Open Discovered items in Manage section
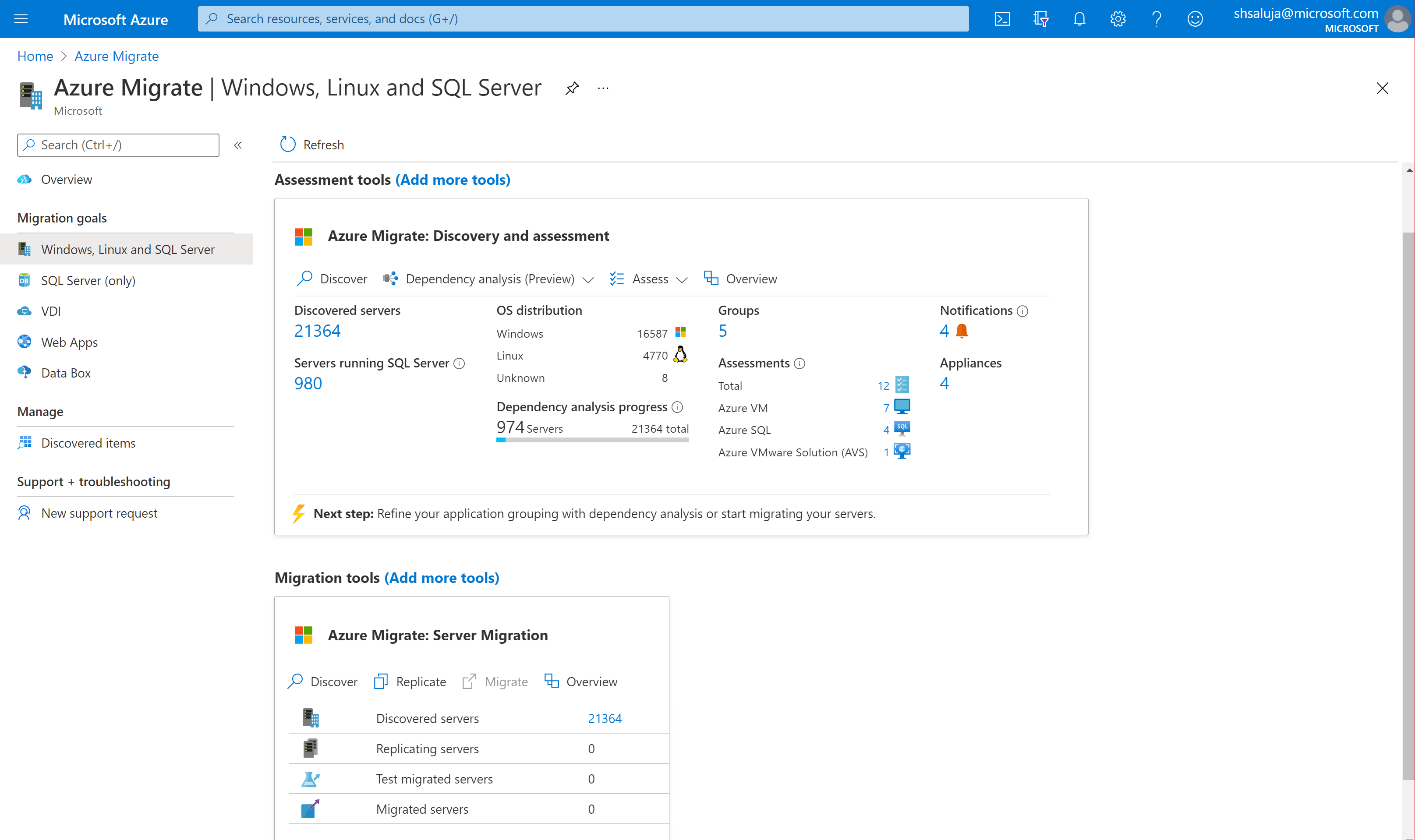Screen dimensions: 1415x840 point(88,443)
